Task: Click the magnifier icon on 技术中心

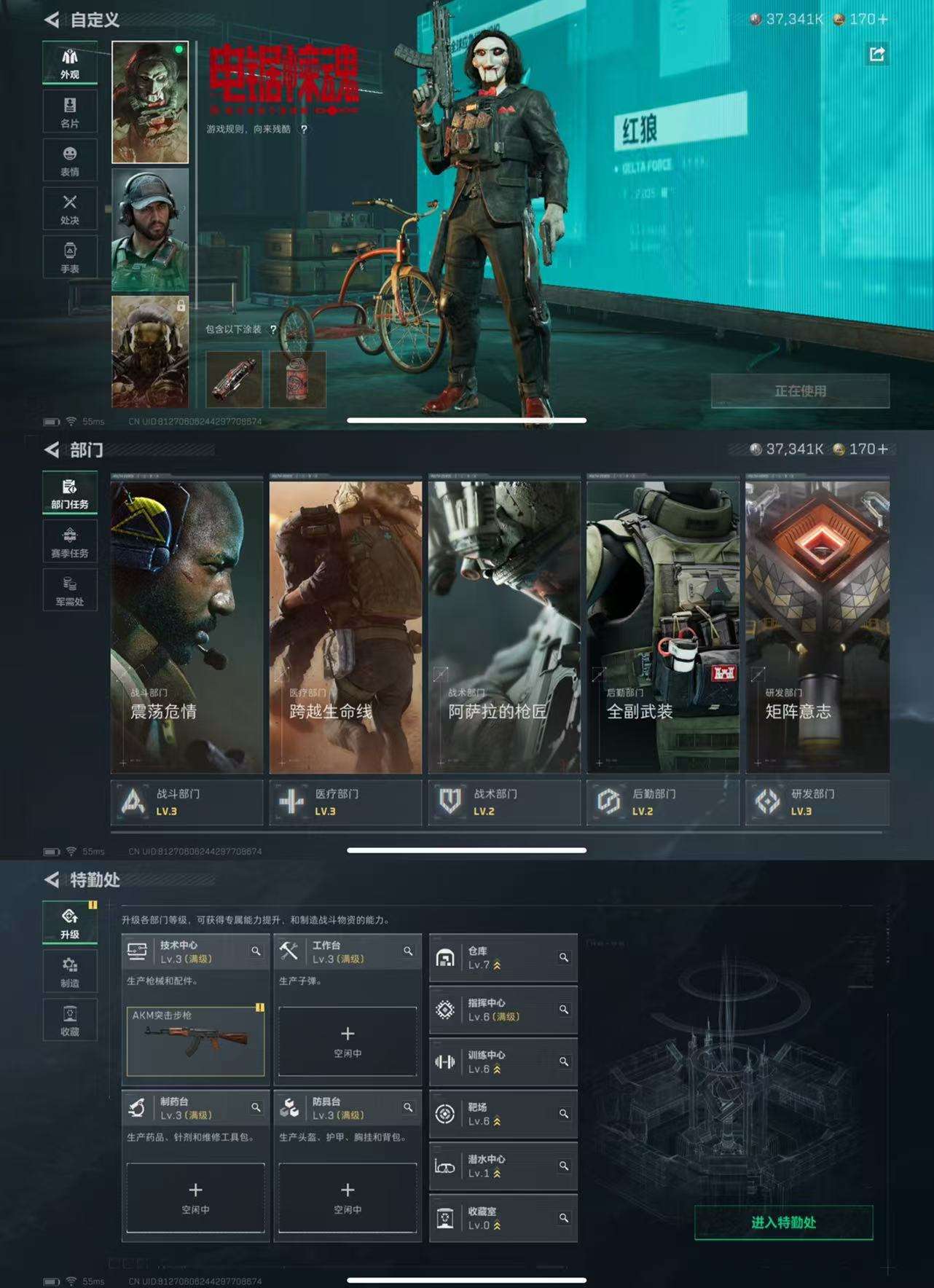Action: (256, 951)
